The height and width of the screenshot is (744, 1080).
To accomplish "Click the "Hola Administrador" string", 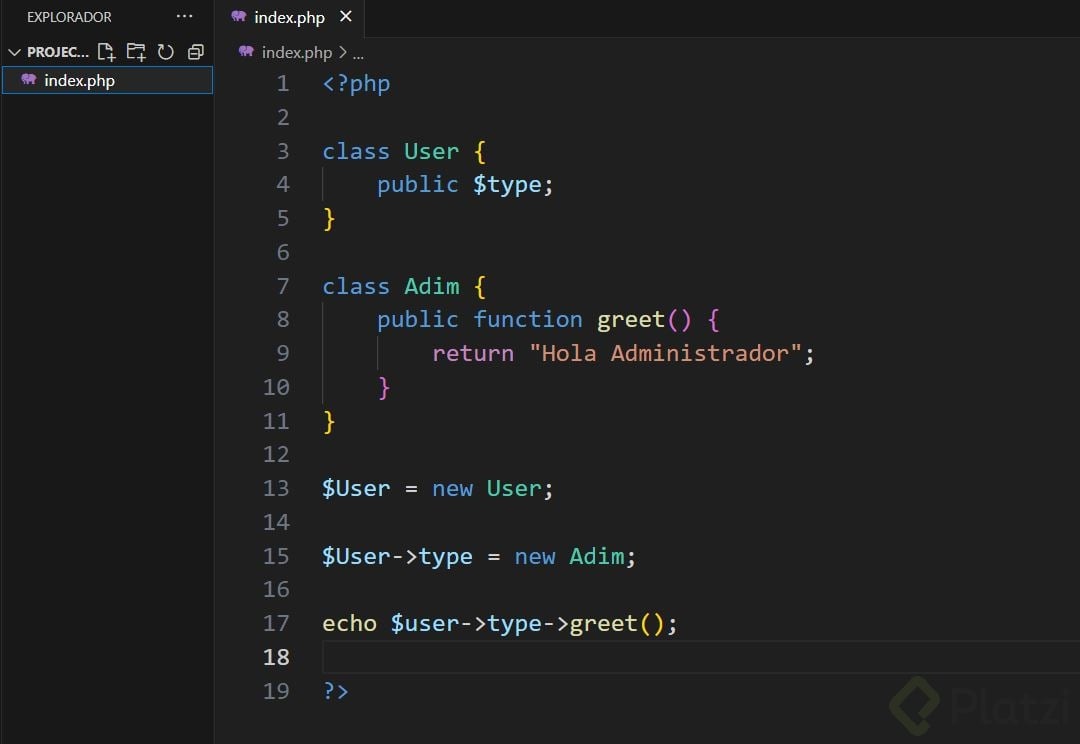I will click(665, 353).
